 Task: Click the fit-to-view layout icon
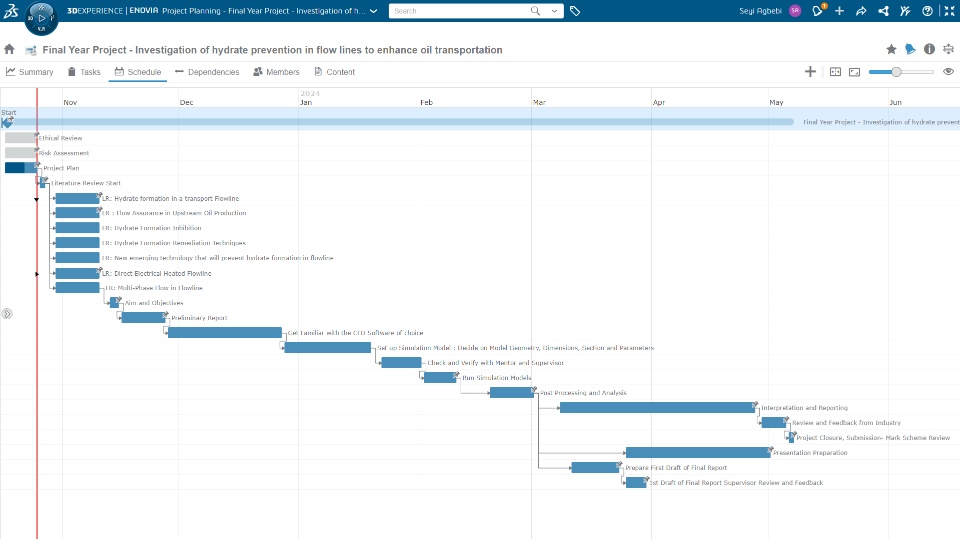[x=835, y=72]
